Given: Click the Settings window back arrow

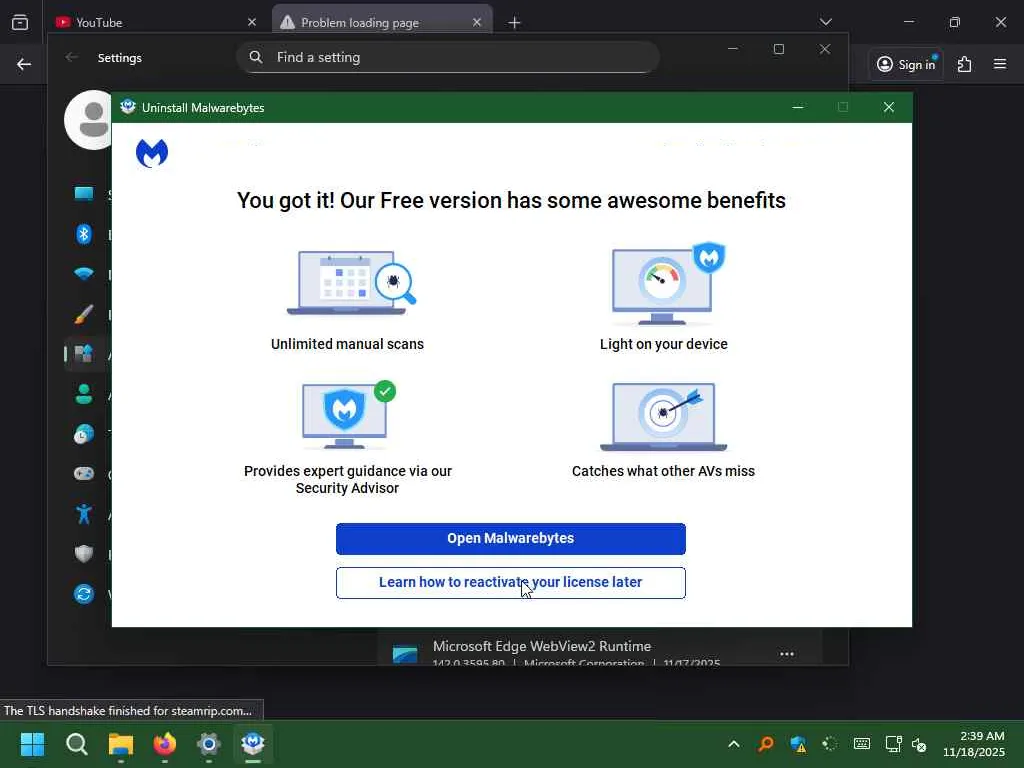Looking at the screenshot, I should [72, 57].
